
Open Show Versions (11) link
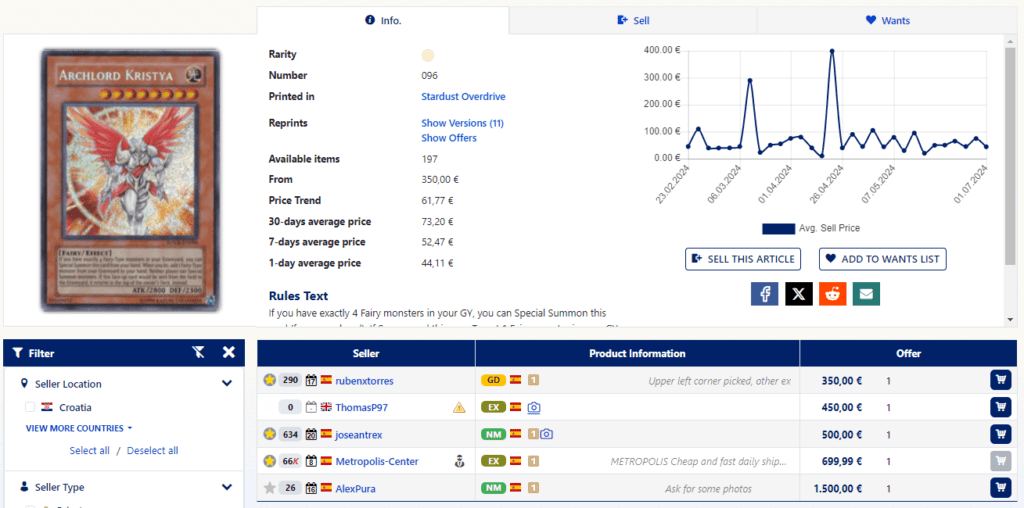(x=462, y=123)
